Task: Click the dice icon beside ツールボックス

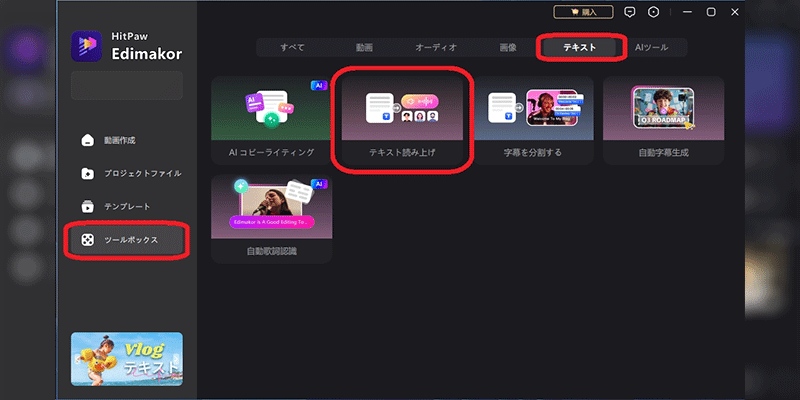Action: [x=88, y=240]
